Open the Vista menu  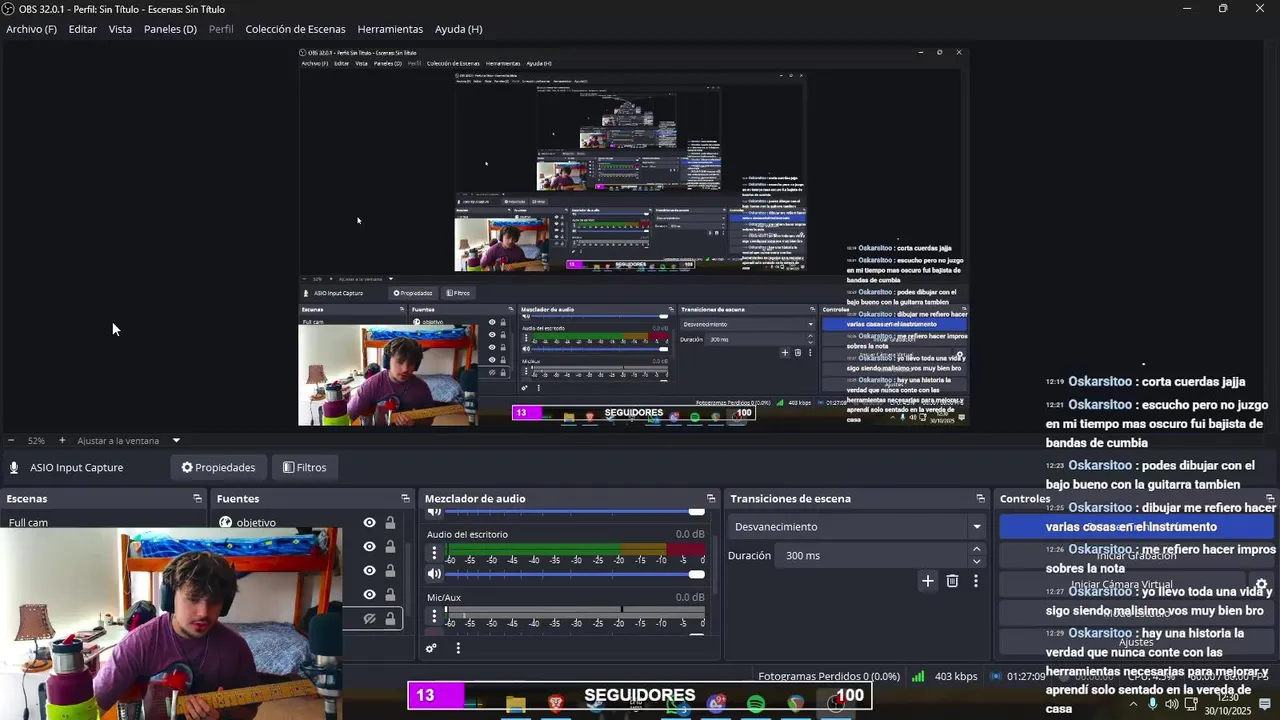[x=120, y=29]
